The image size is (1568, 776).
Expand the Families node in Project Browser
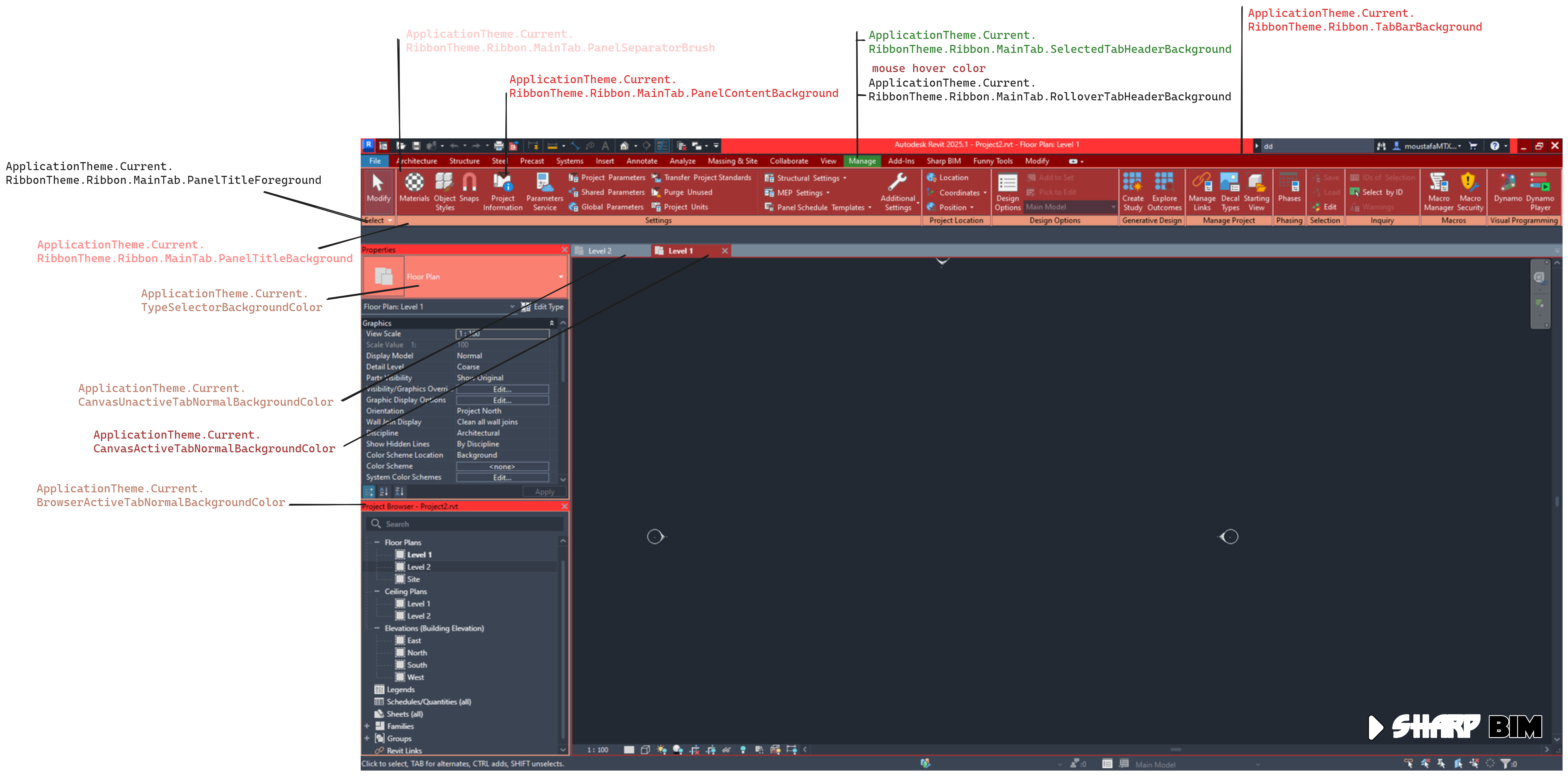[367, 726]
